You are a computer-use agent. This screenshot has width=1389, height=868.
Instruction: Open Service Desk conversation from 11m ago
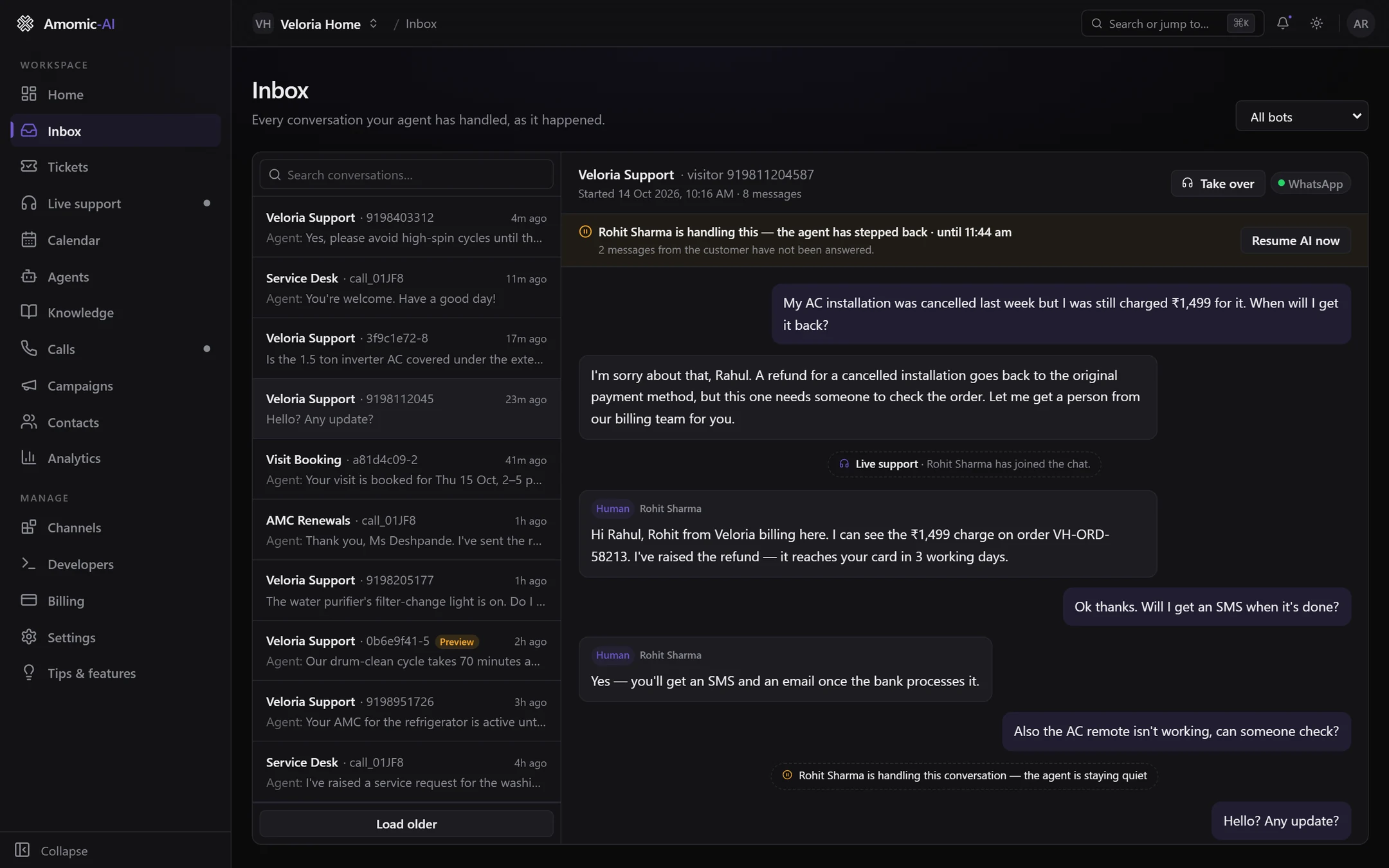[x=406, y=288]
